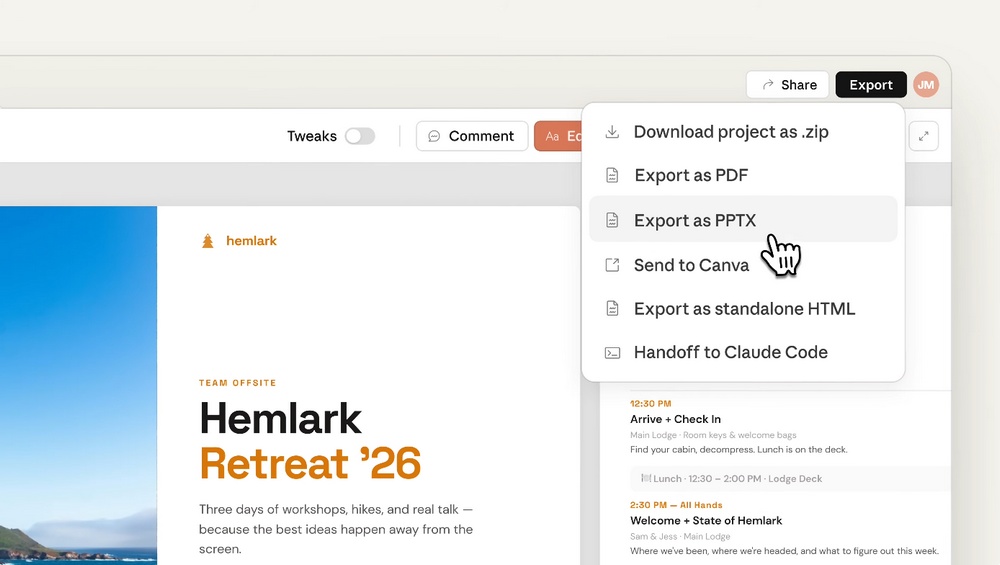
Task: Click the download icon for project .zip
Action: coord(613,132)
